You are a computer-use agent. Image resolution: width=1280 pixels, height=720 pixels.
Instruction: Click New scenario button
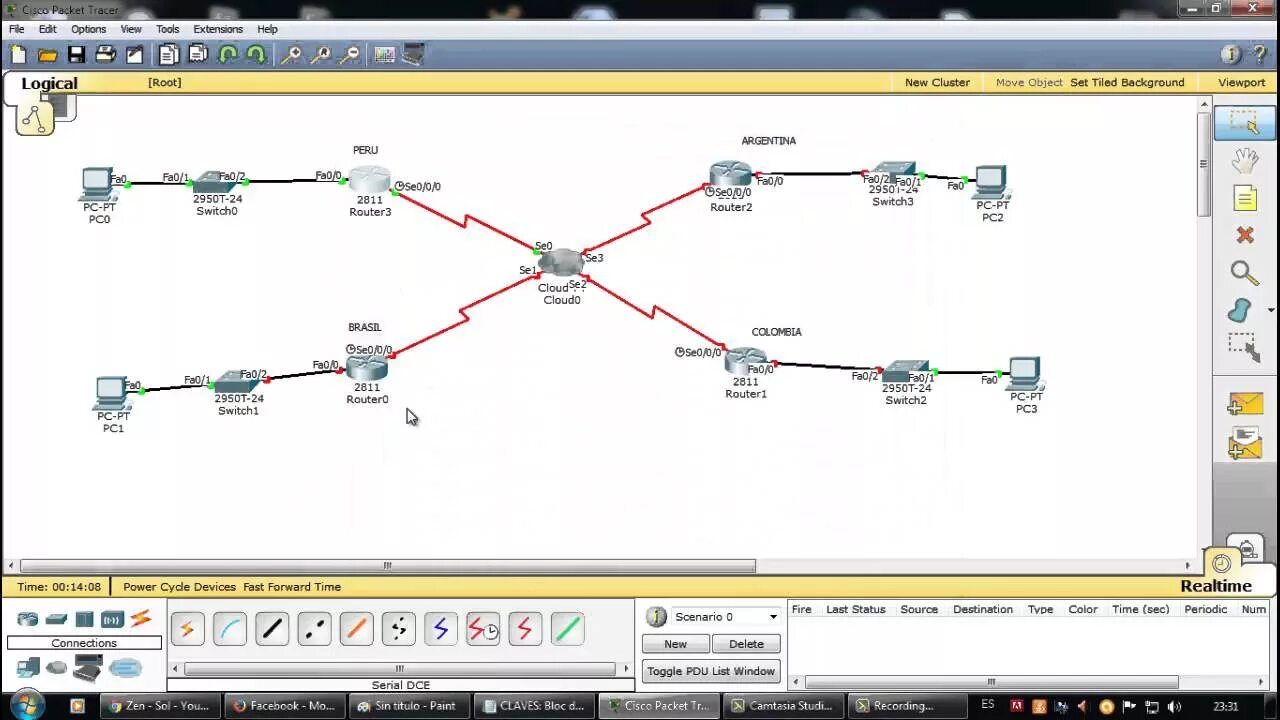click(676, 644)
